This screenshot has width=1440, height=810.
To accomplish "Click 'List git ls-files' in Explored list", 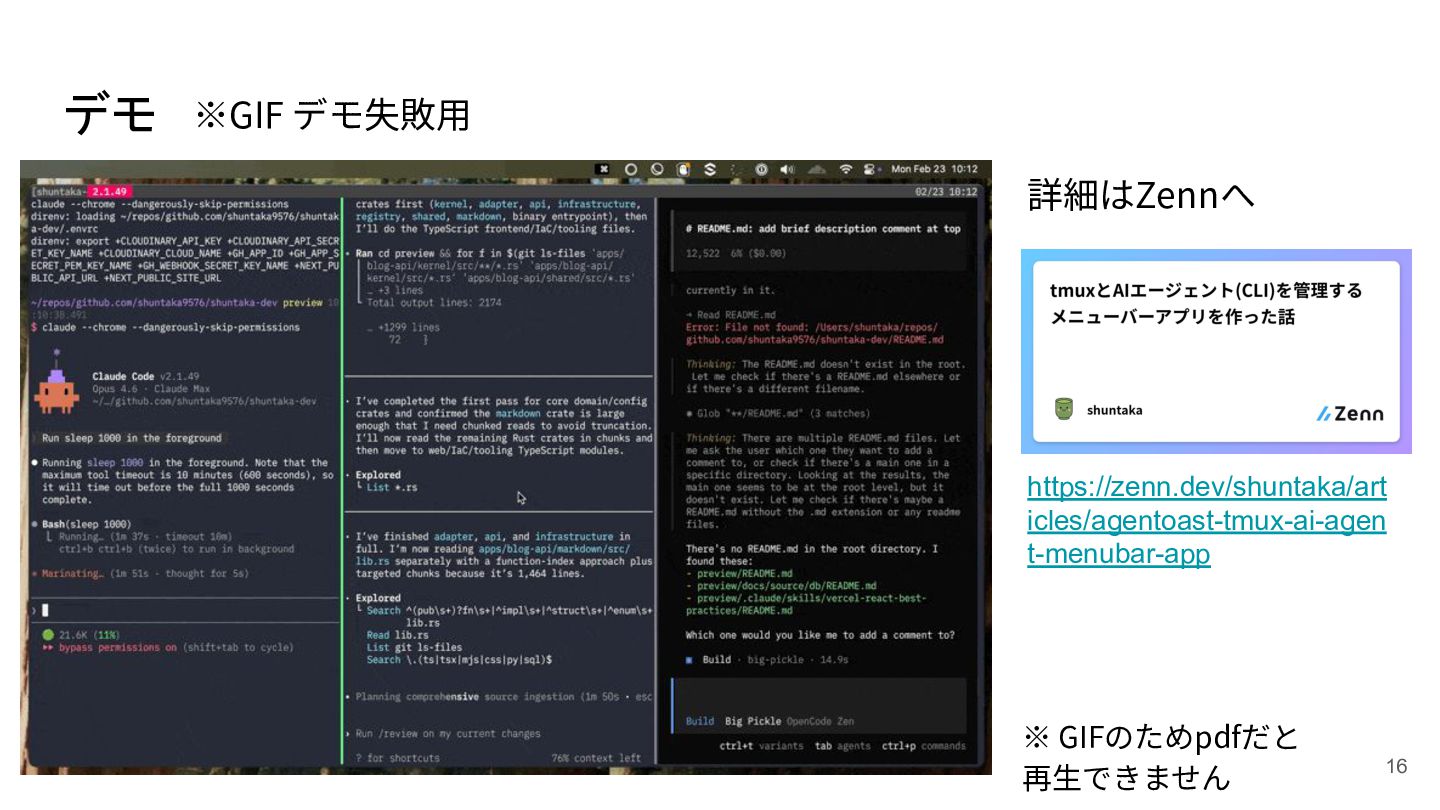I will 414,647.
